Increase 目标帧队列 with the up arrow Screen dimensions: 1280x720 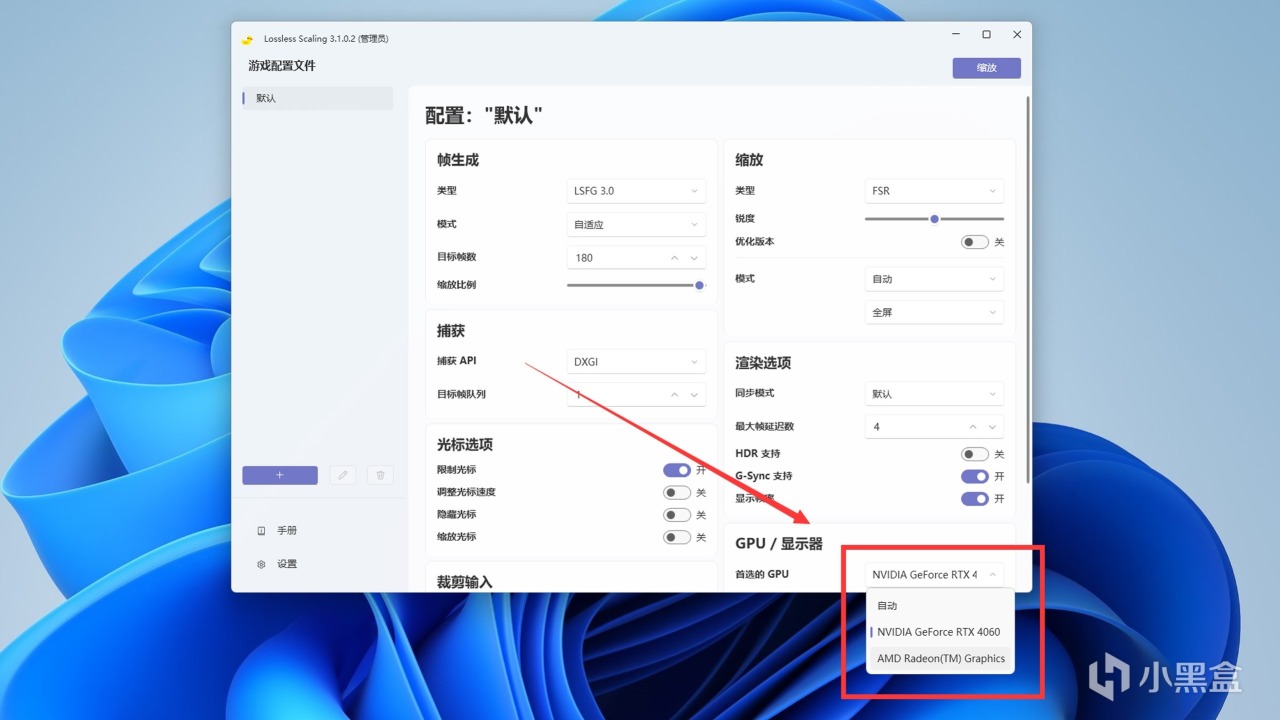[x=675, y=394]
